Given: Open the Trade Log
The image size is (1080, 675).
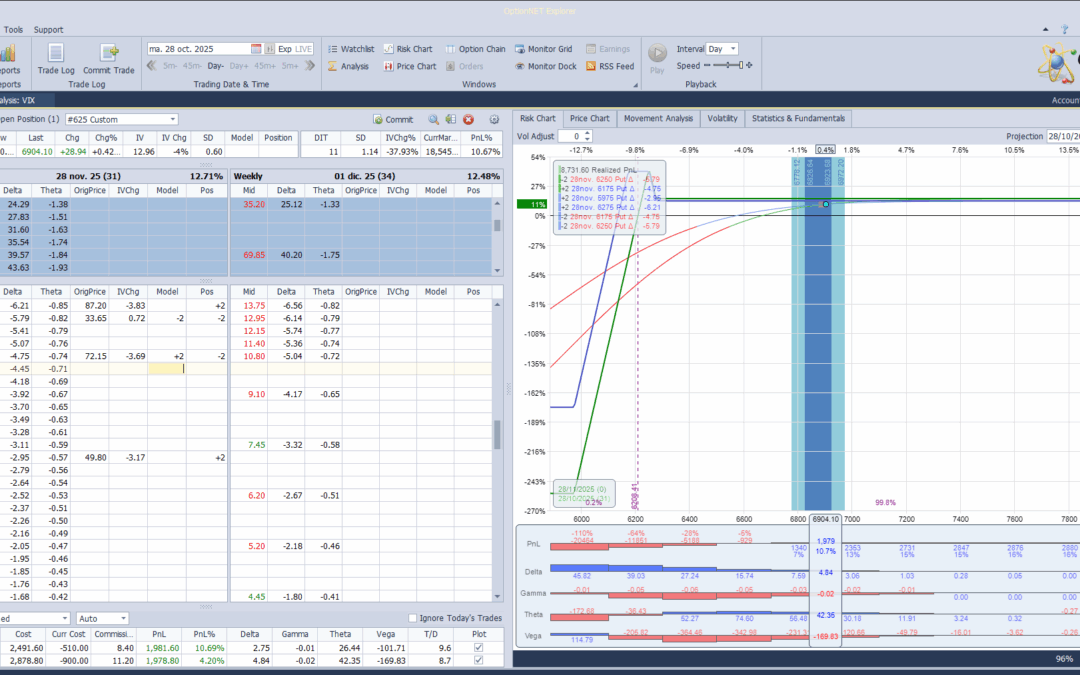Looking at the screenshot, I should coord(56,59).
